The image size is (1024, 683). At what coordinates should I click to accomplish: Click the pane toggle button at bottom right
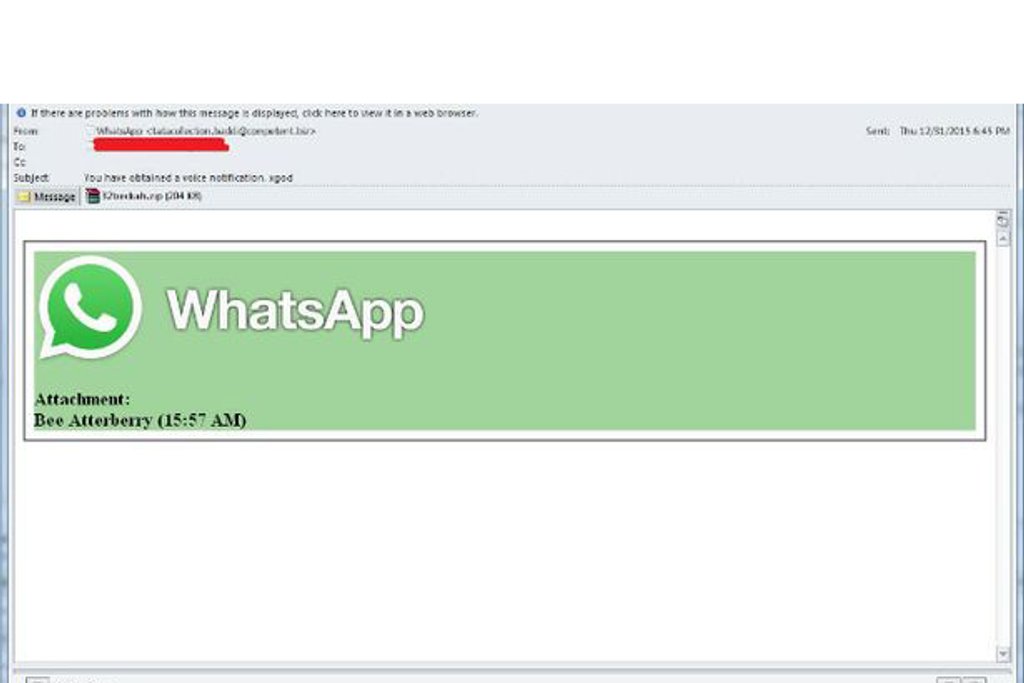[973, 679]
